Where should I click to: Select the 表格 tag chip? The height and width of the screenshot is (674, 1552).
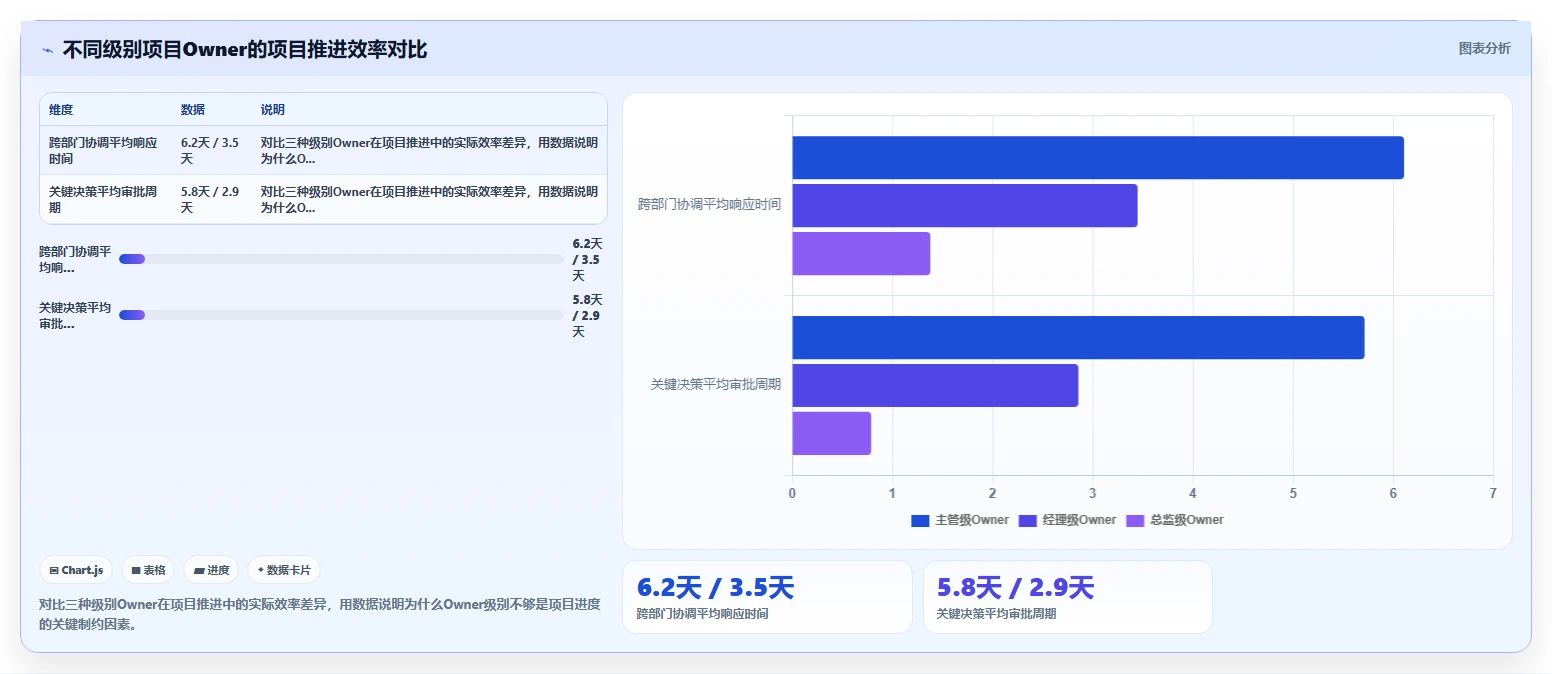148,570
